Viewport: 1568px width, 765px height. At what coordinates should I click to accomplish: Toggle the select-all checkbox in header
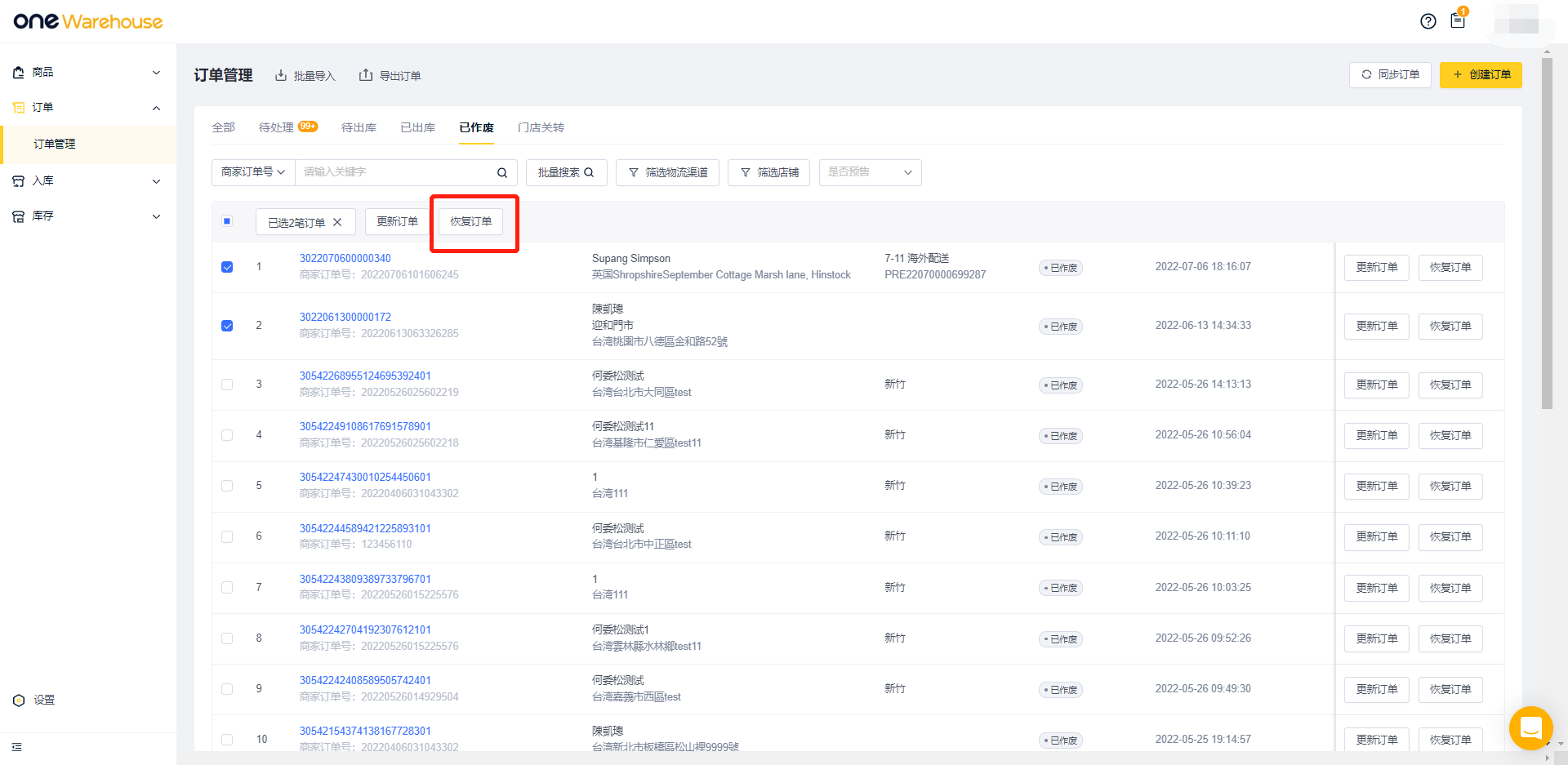[227, 221]
